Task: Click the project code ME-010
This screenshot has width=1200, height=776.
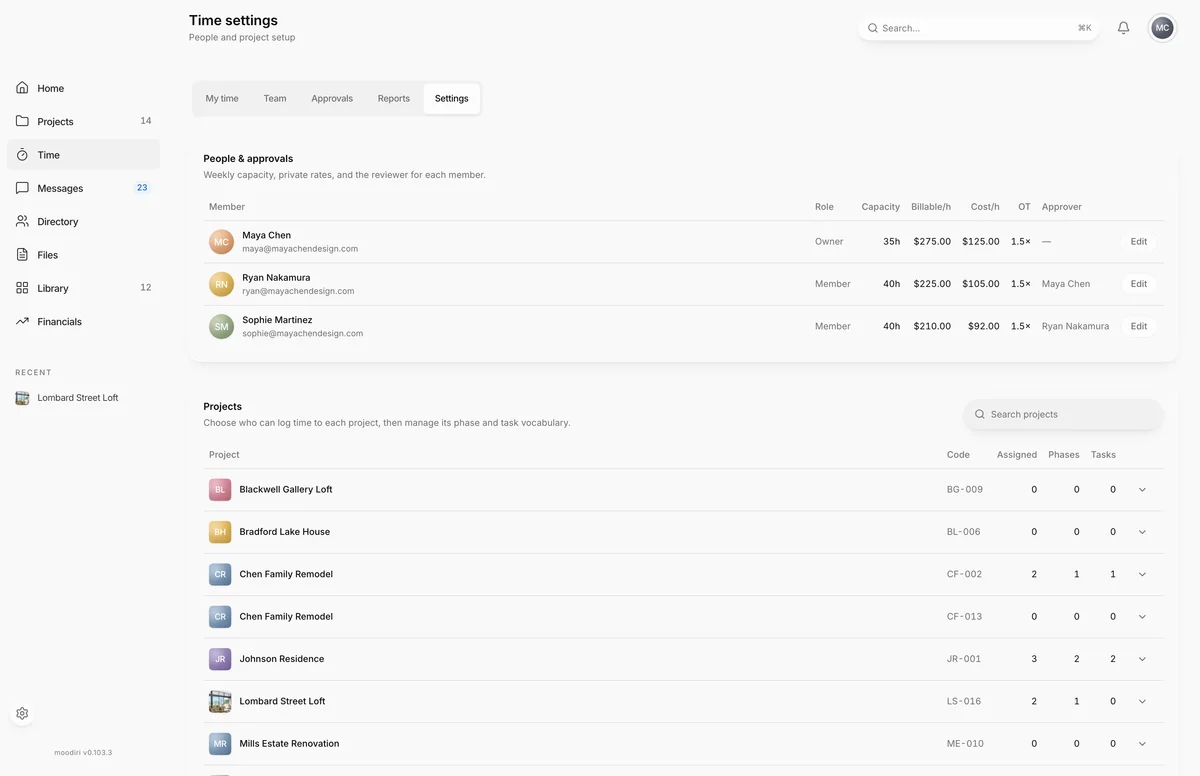Action: (965, 744)
